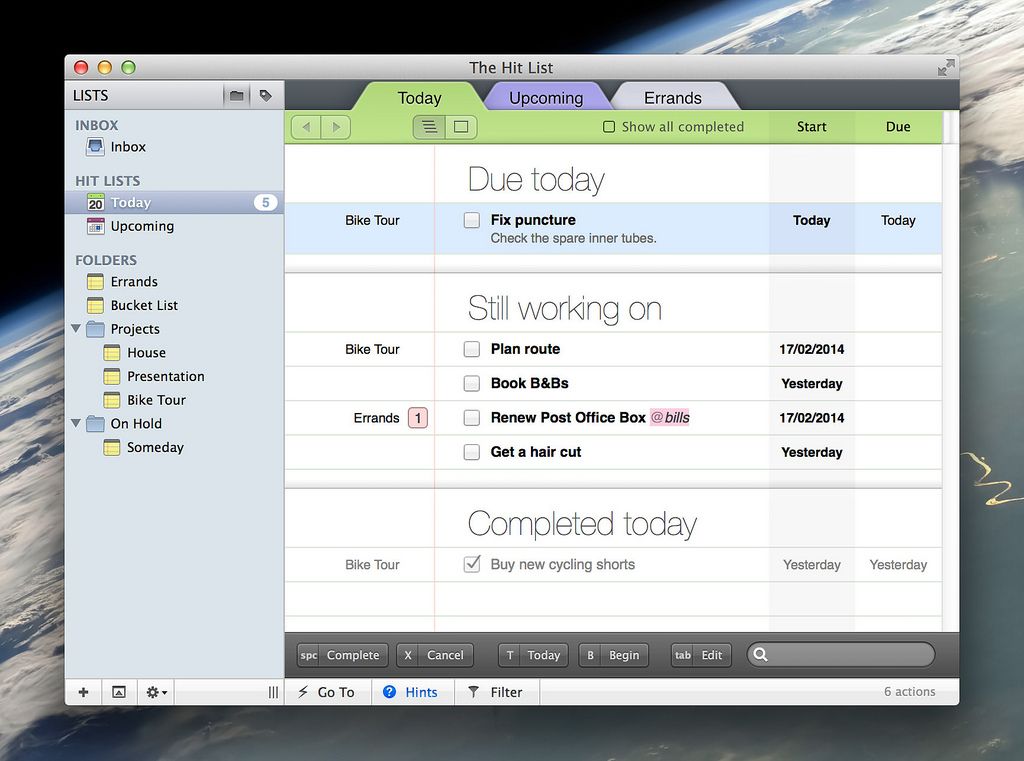Uncheck Buy new cycling shorts task
The height and width of the screenshot is (761, 1024).
tap(472, 565)
